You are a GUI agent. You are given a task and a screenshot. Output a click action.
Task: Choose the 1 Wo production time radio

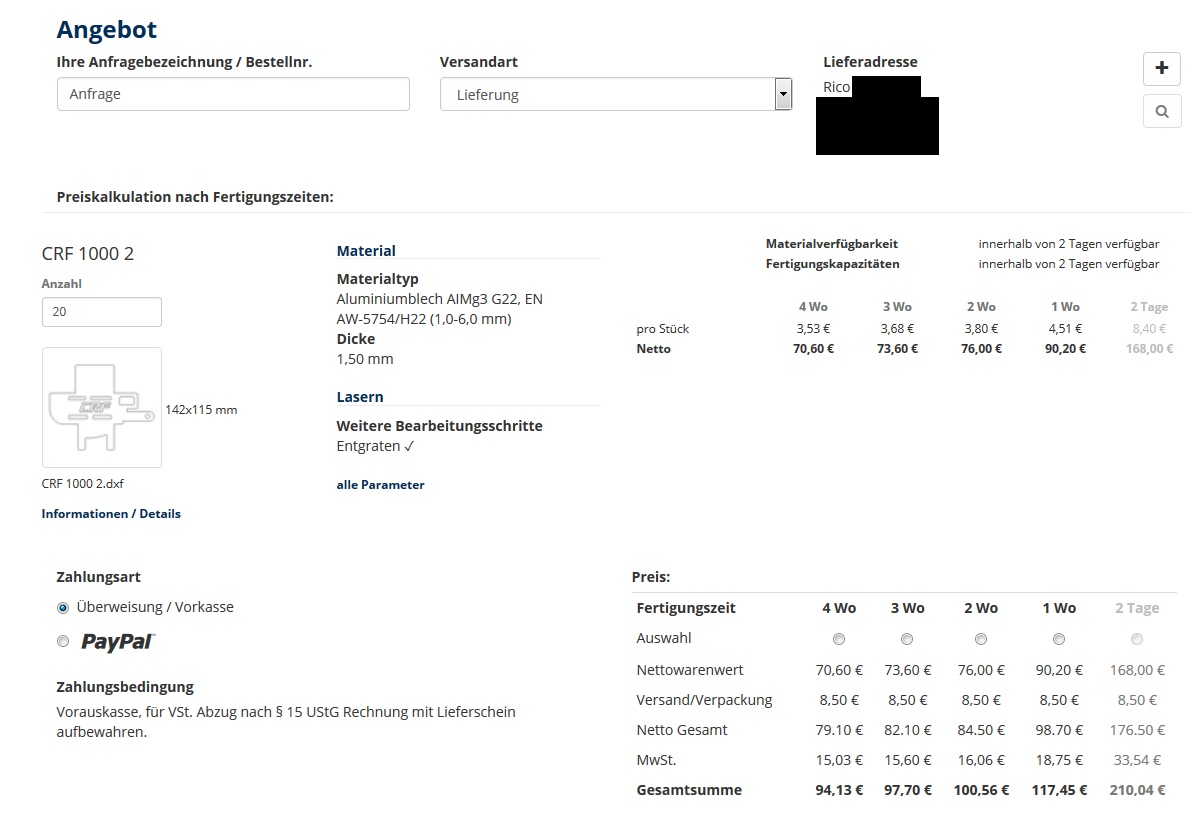pyautogui.click(x=1059, y=639)
